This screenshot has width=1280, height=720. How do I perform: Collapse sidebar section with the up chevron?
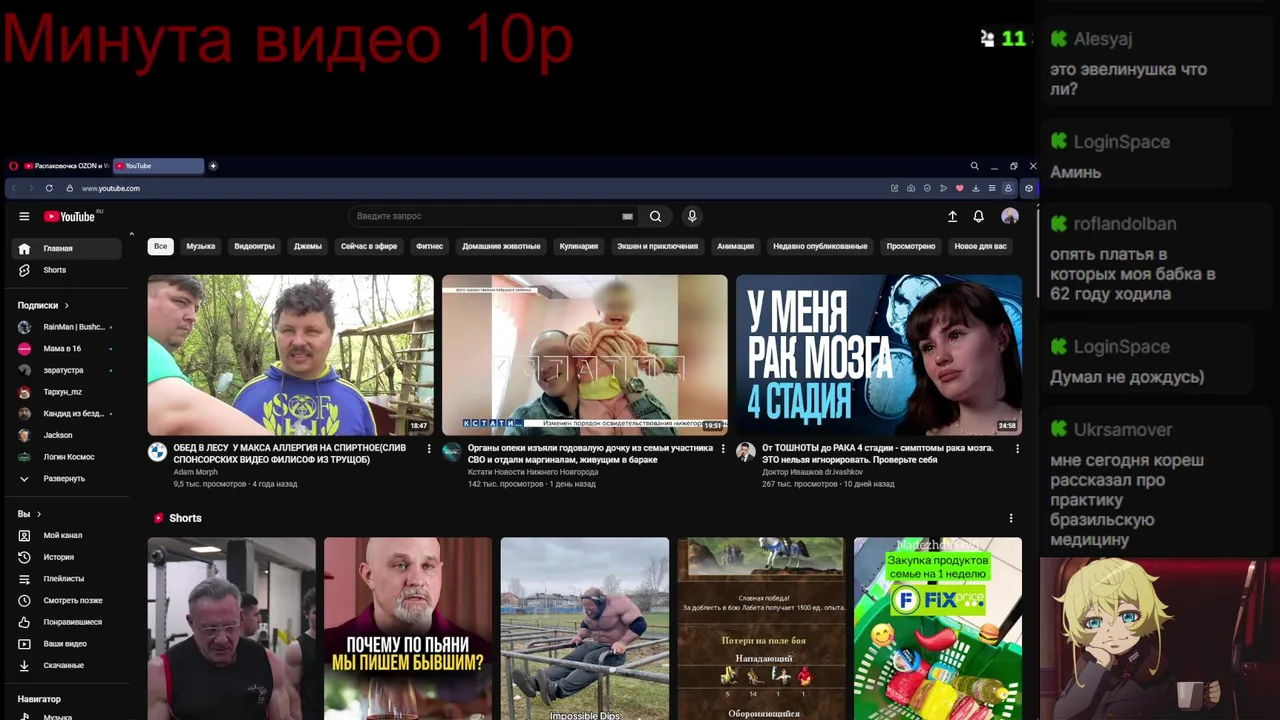point(131,234)
